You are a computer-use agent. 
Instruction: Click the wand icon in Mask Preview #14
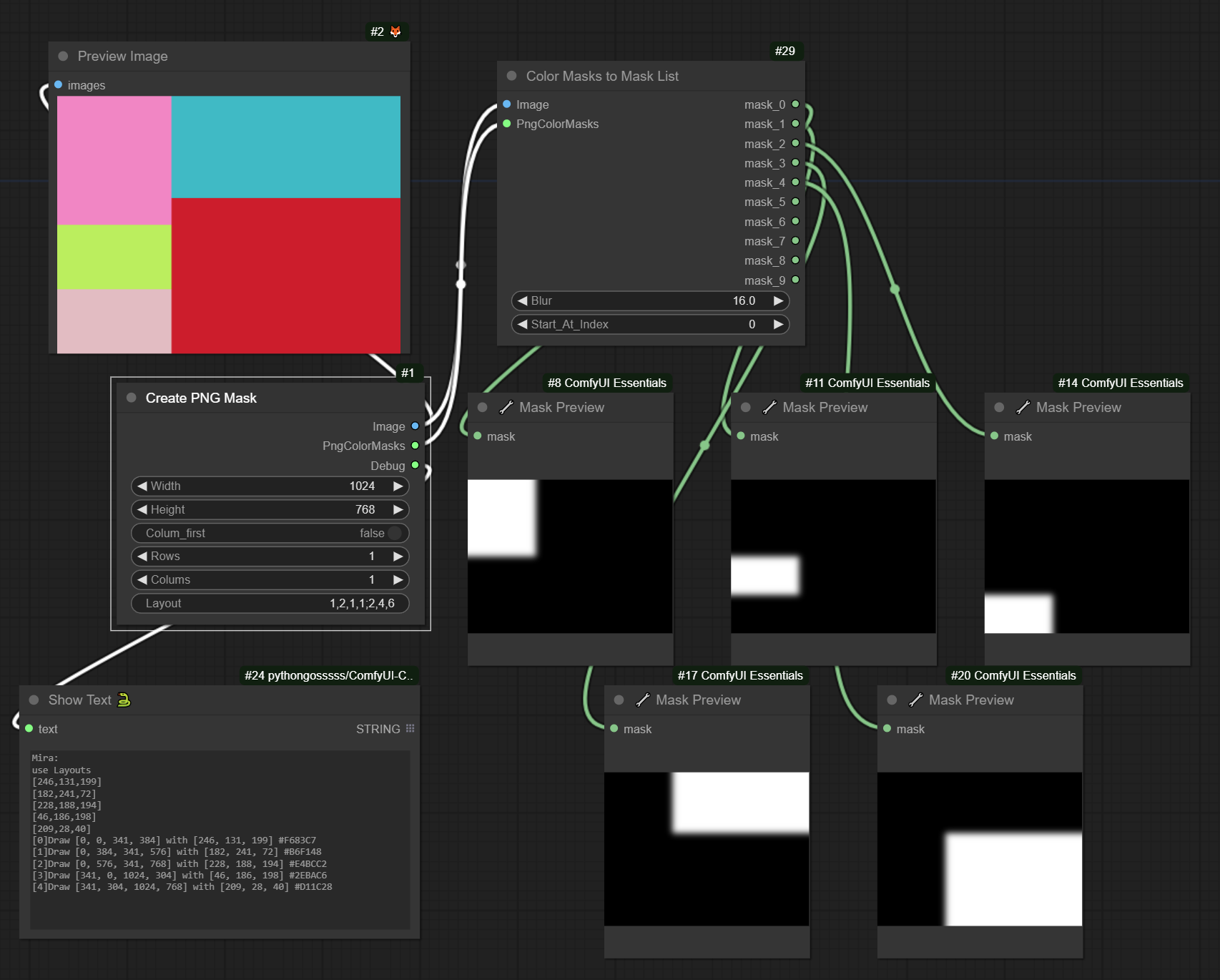1023,407
